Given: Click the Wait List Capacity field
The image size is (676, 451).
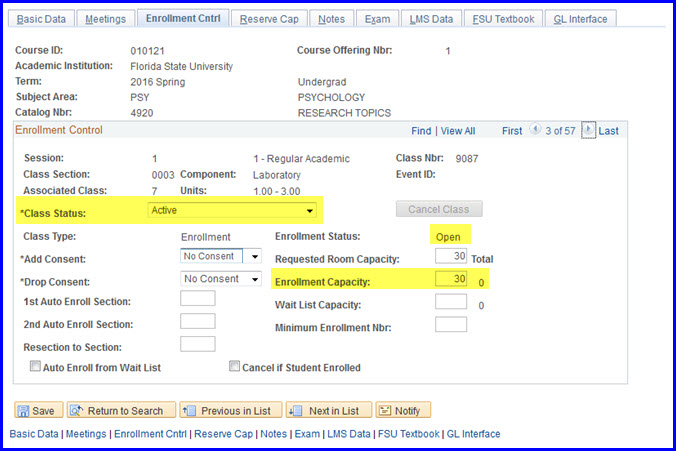Looking at the screenshot, I should point(451,301).
